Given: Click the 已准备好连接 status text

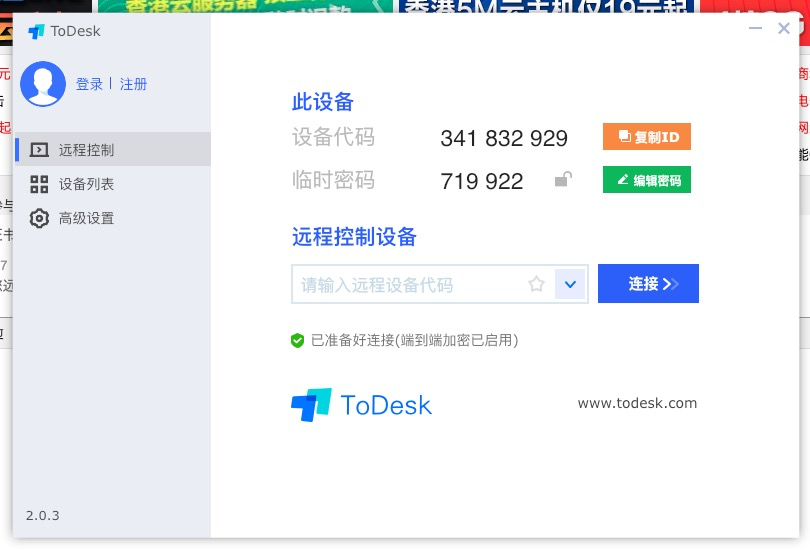Looking at the screenshot, I should click(x=414, y=340).
